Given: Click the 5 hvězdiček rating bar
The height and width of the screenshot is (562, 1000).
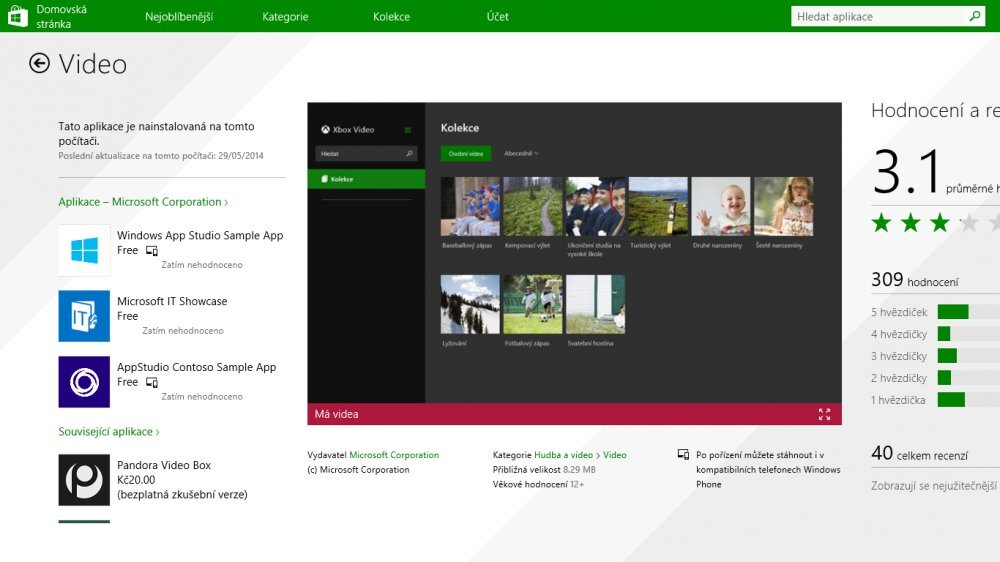Looking at the screenshot, I should coord(969,312).
